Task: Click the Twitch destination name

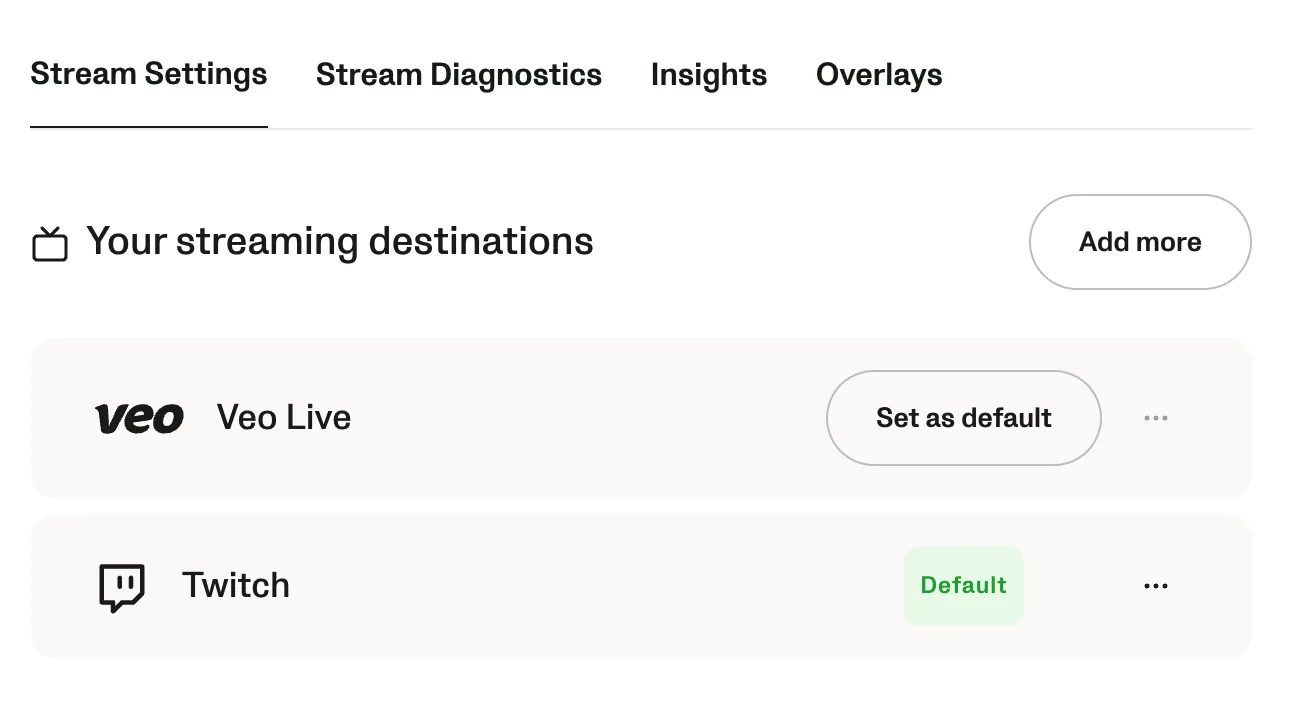Action: point(236,586)
